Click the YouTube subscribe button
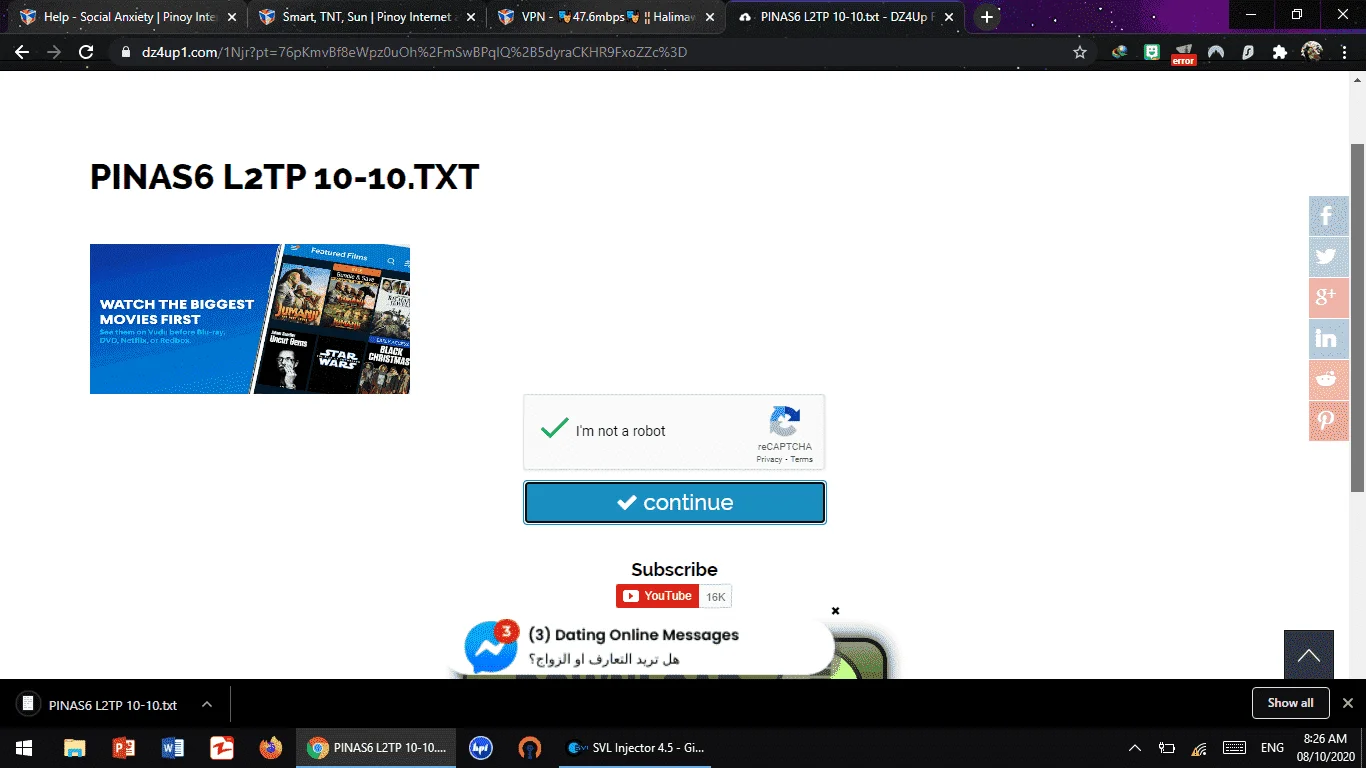Image resolution: width=1366 pixels, height=768 pixels. 658,596
